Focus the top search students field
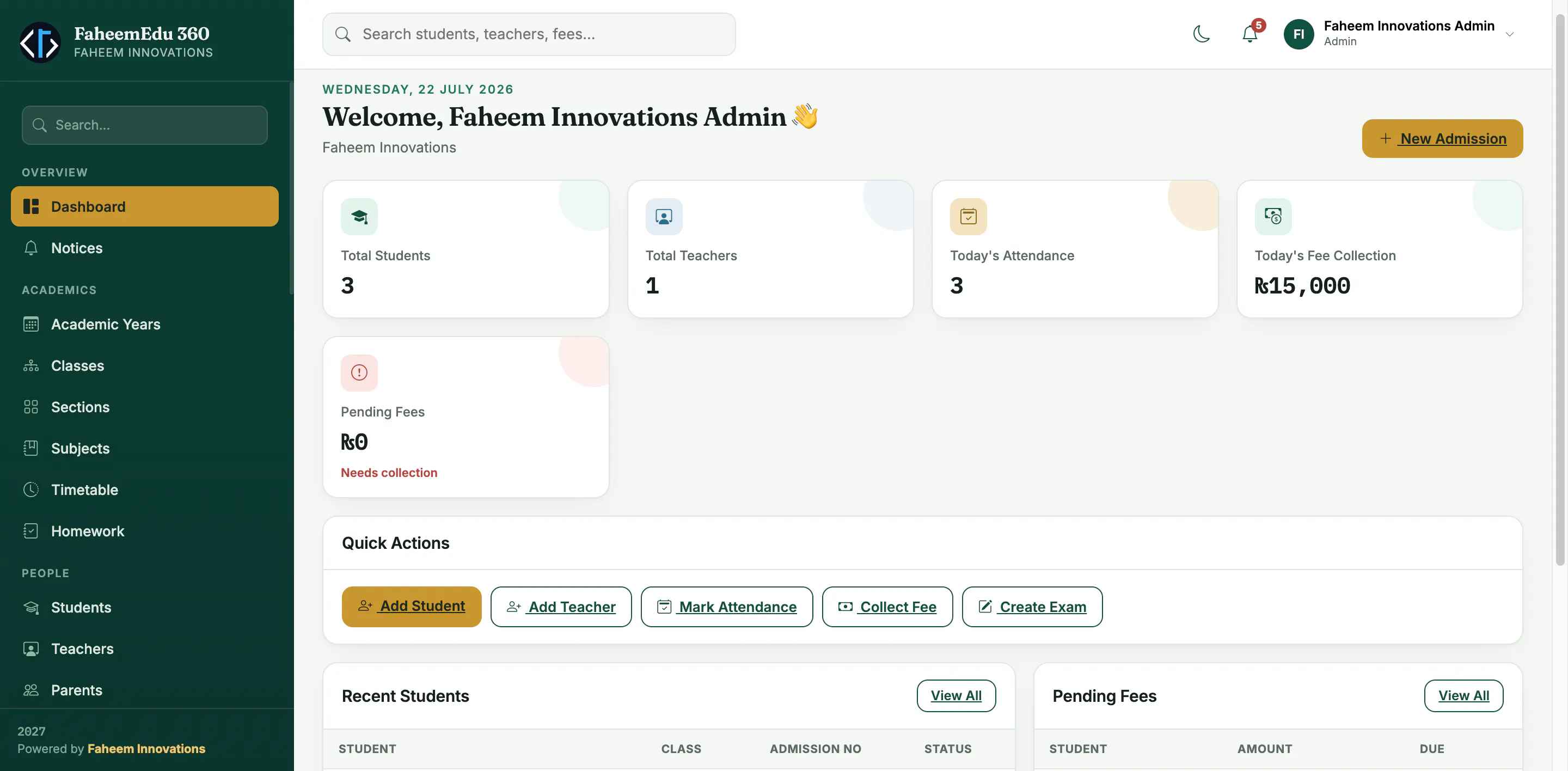 click(x=528, y=34)
